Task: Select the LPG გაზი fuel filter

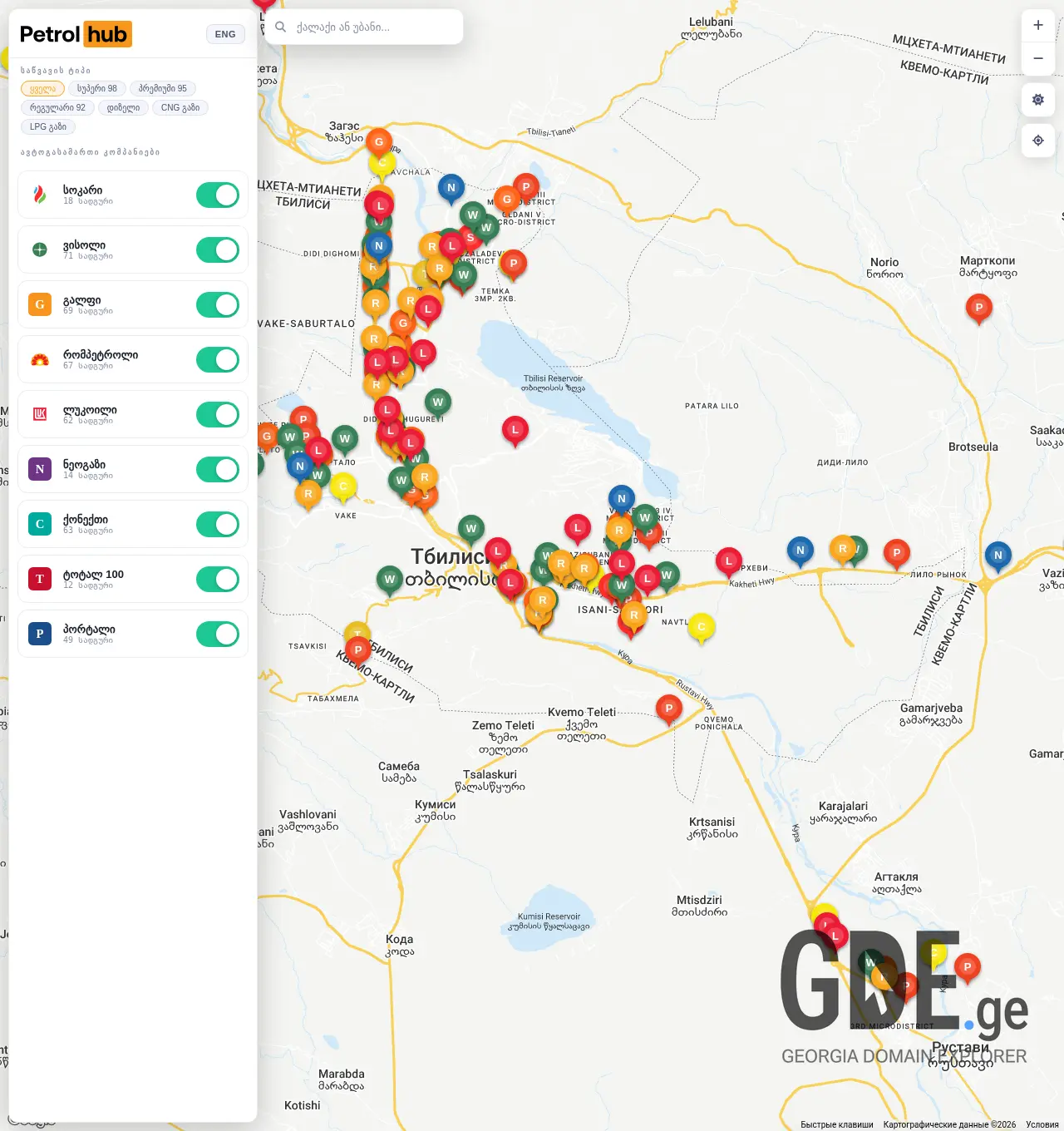Action: coord(48,127)
